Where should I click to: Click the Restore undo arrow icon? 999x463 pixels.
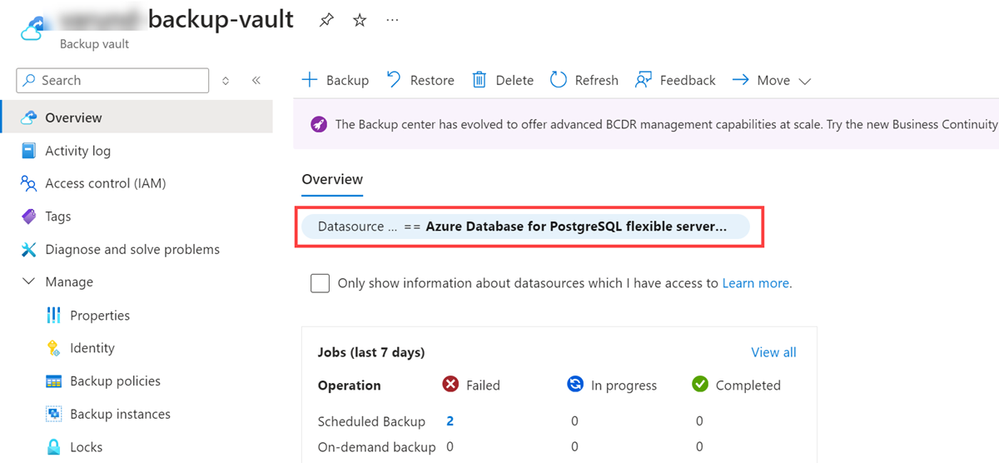point(394,80)
